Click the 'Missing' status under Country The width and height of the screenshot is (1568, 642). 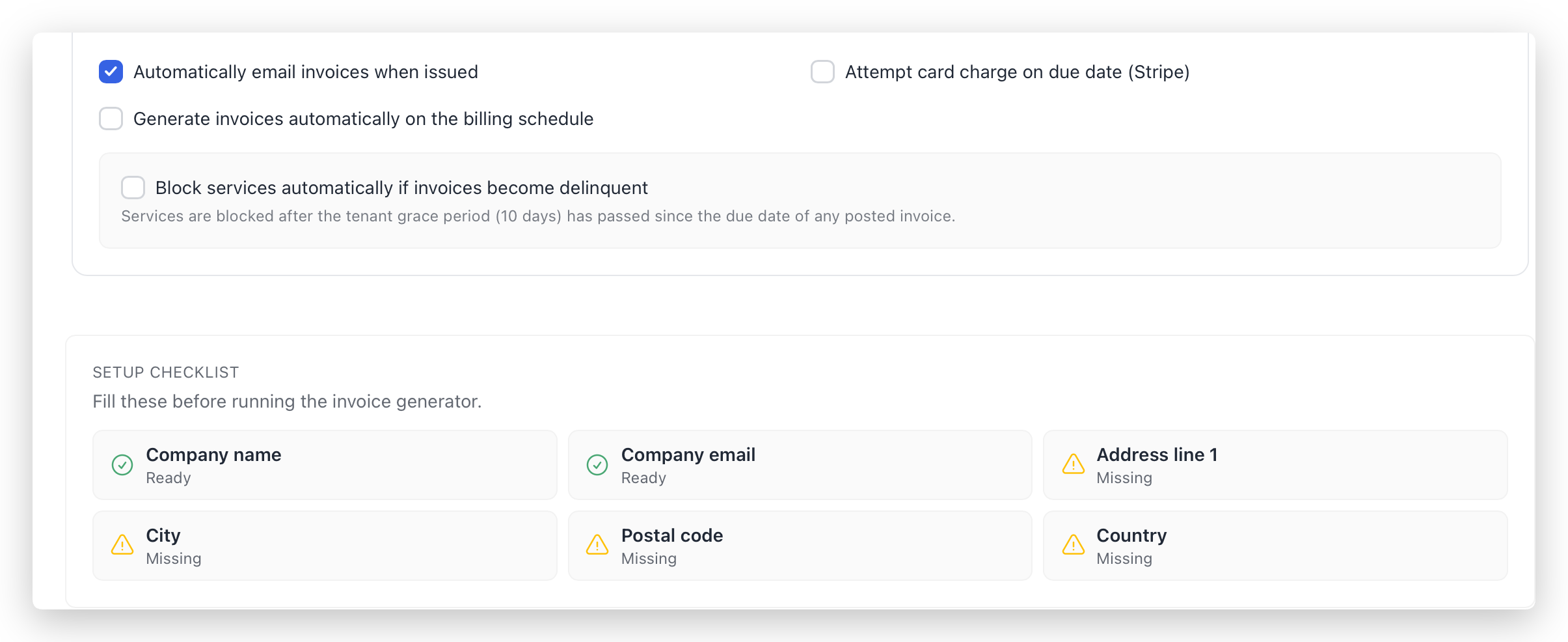click(1124, 559)
